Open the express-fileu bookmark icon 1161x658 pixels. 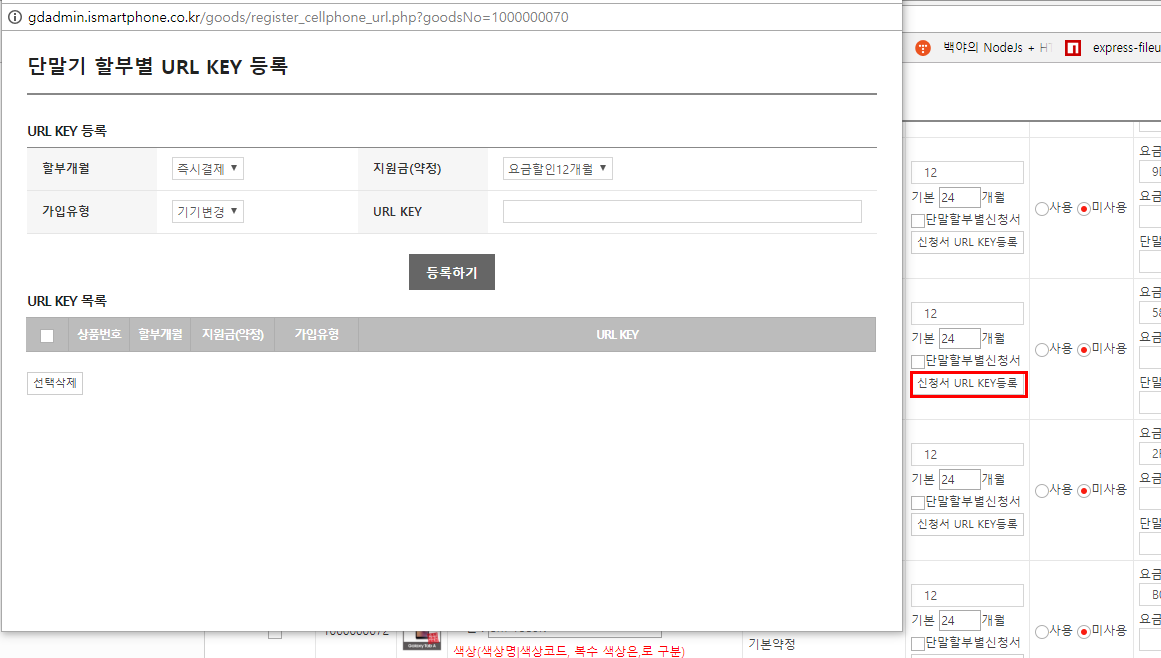click(x=1073, y=47)
